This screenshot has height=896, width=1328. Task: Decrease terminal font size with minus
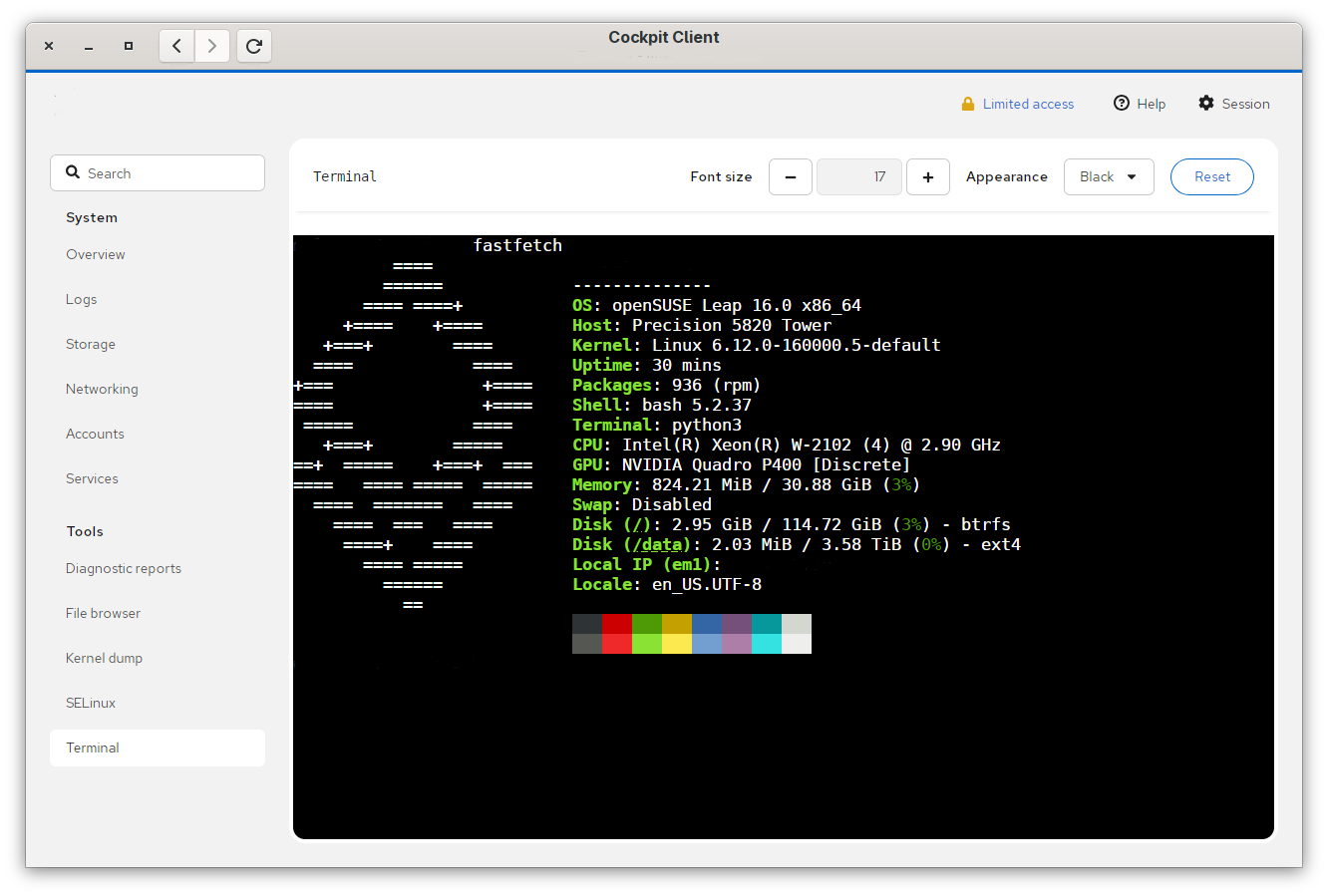791,177
